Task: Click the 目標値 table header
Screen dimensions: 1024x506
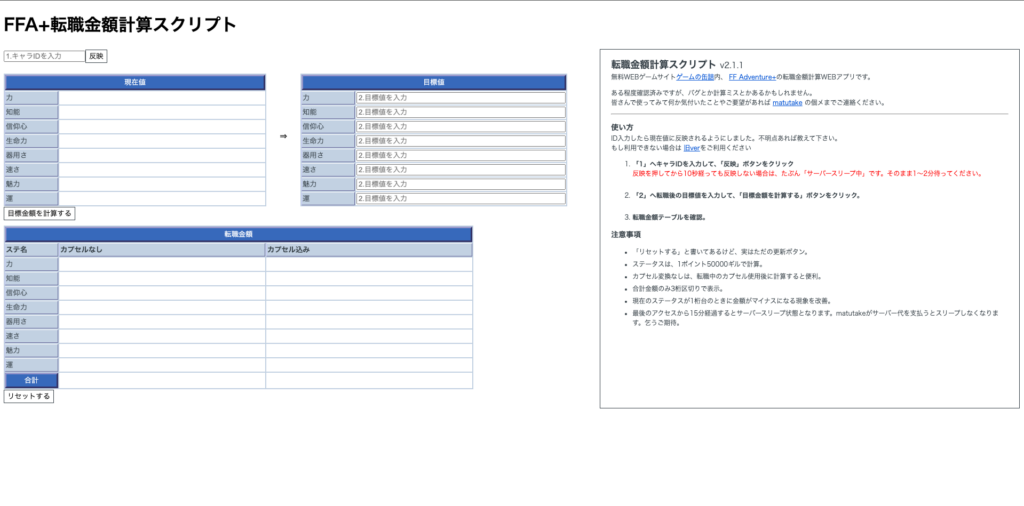Action: click(x=434, y=82)
